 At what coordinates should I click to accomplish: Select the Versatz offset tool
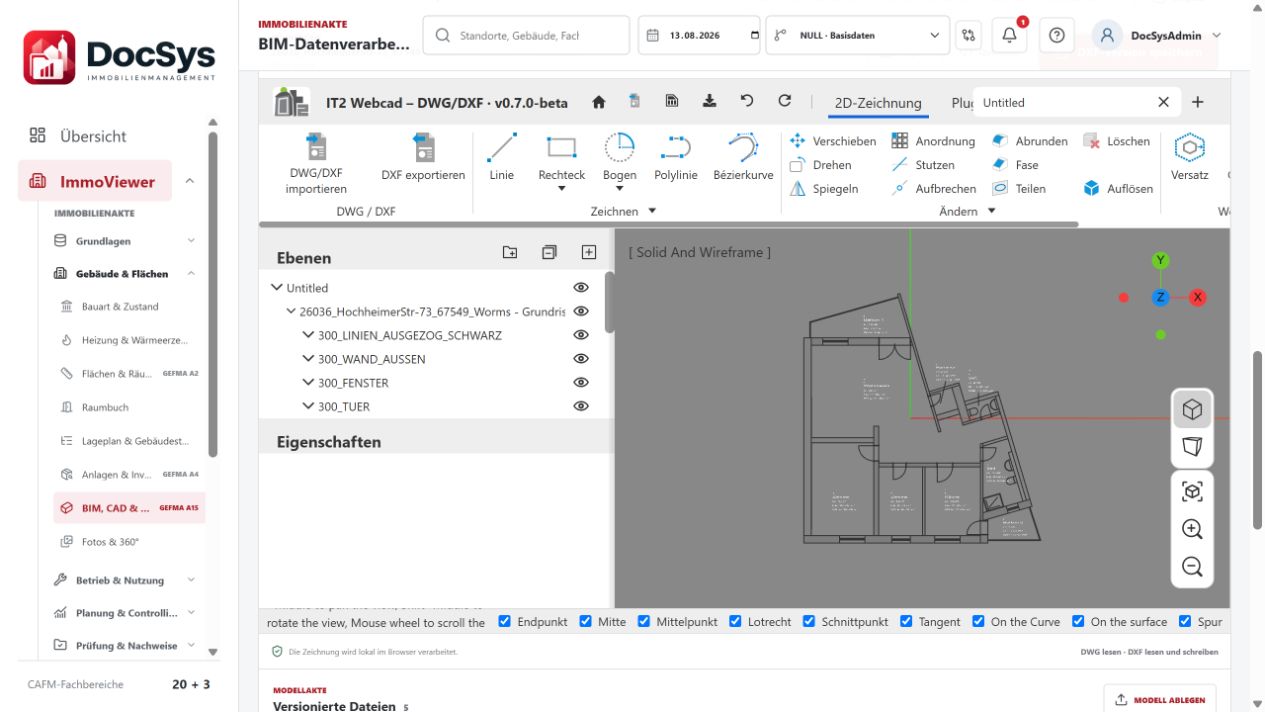[x=1189, y=157]
